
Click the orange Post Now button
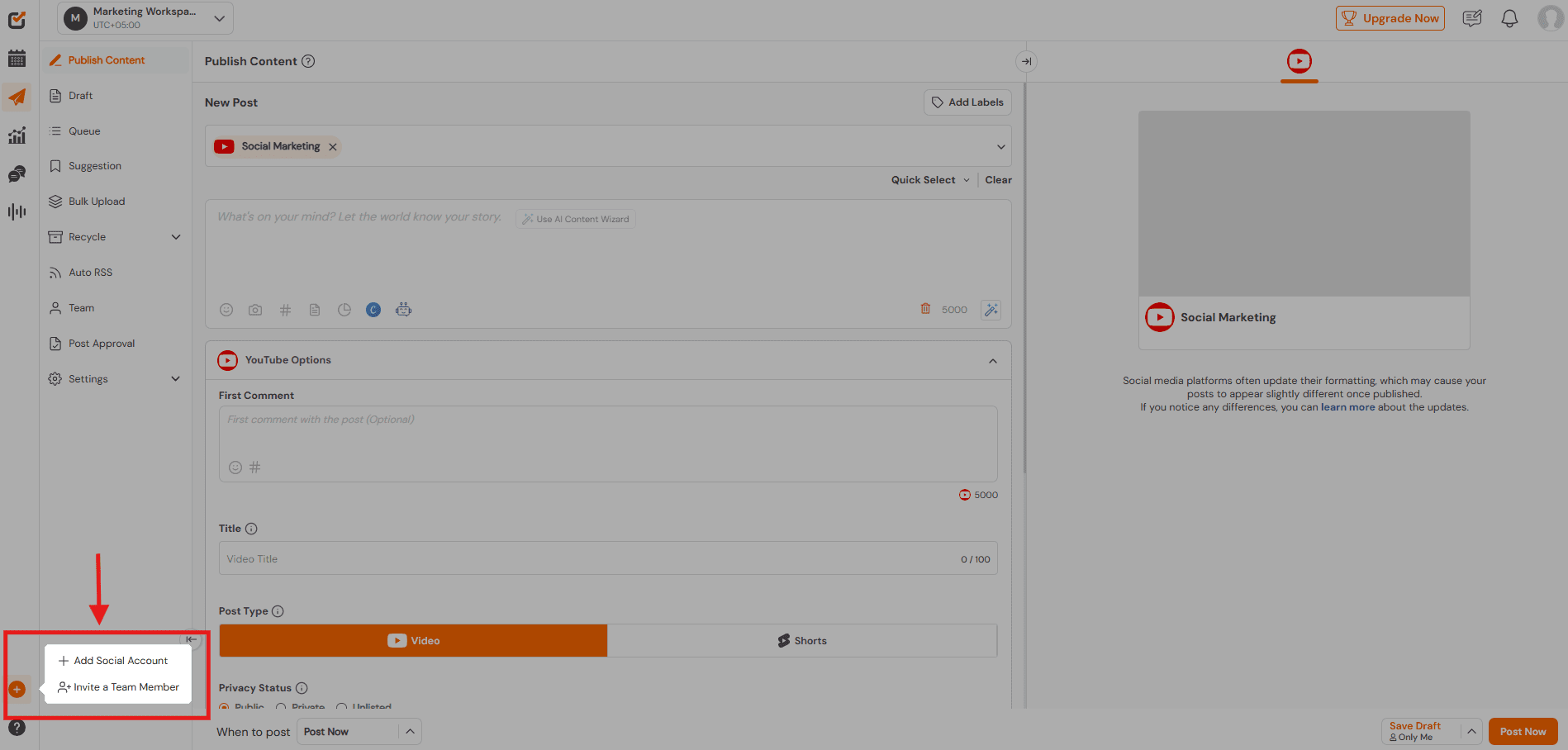(1523, 732)
